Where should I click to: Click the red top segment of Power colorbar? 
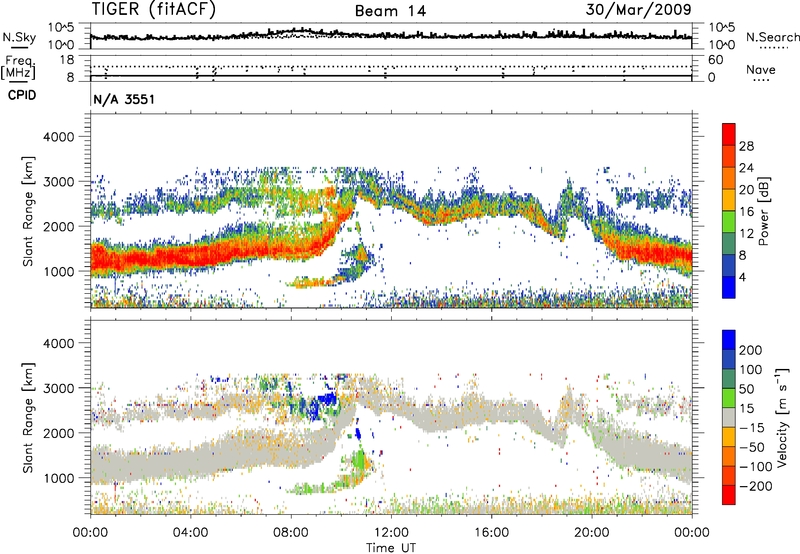[729, 134]
